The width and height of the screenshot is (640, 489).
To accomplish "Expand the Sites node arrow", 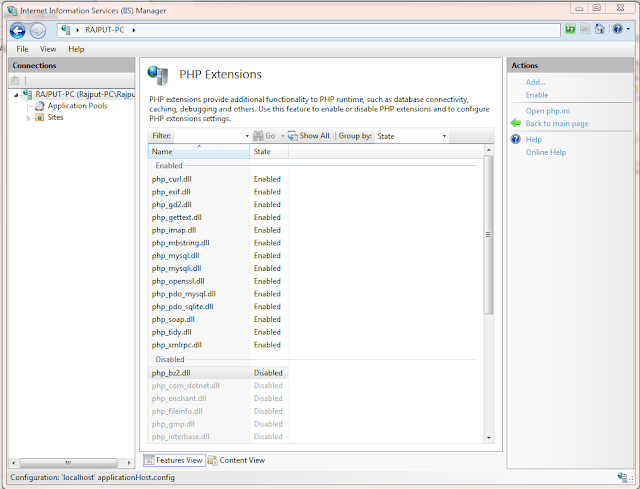I will click(28, 118).
